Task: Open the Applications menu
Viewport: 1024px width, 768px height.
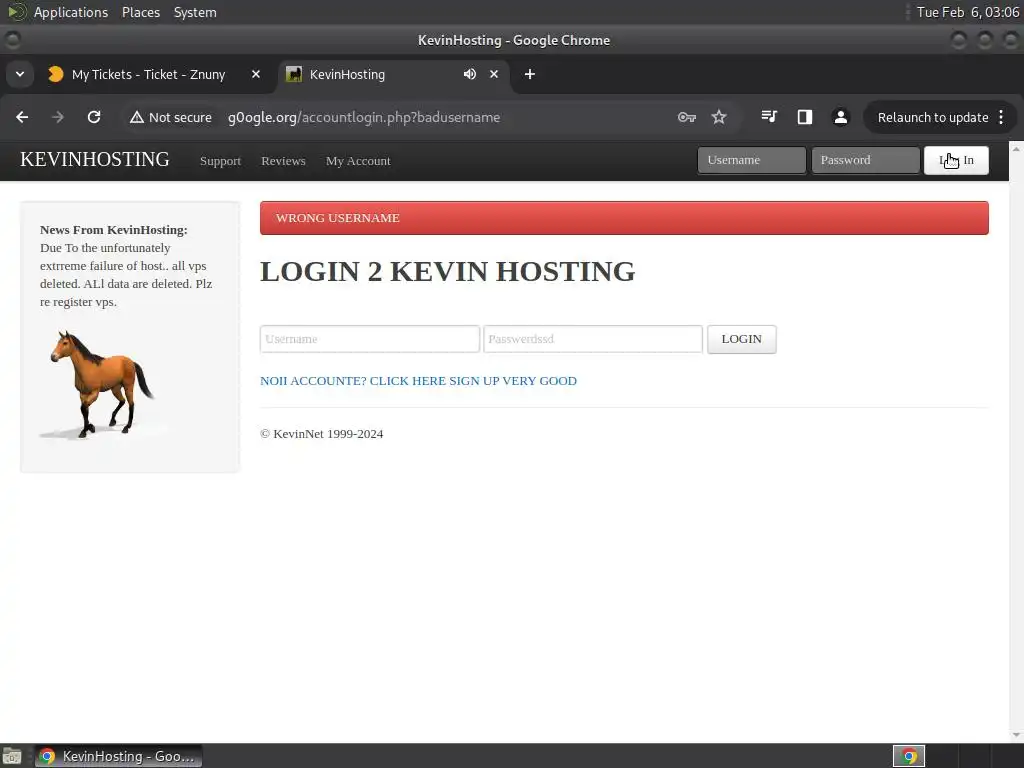Action: (x=71, y=12)
